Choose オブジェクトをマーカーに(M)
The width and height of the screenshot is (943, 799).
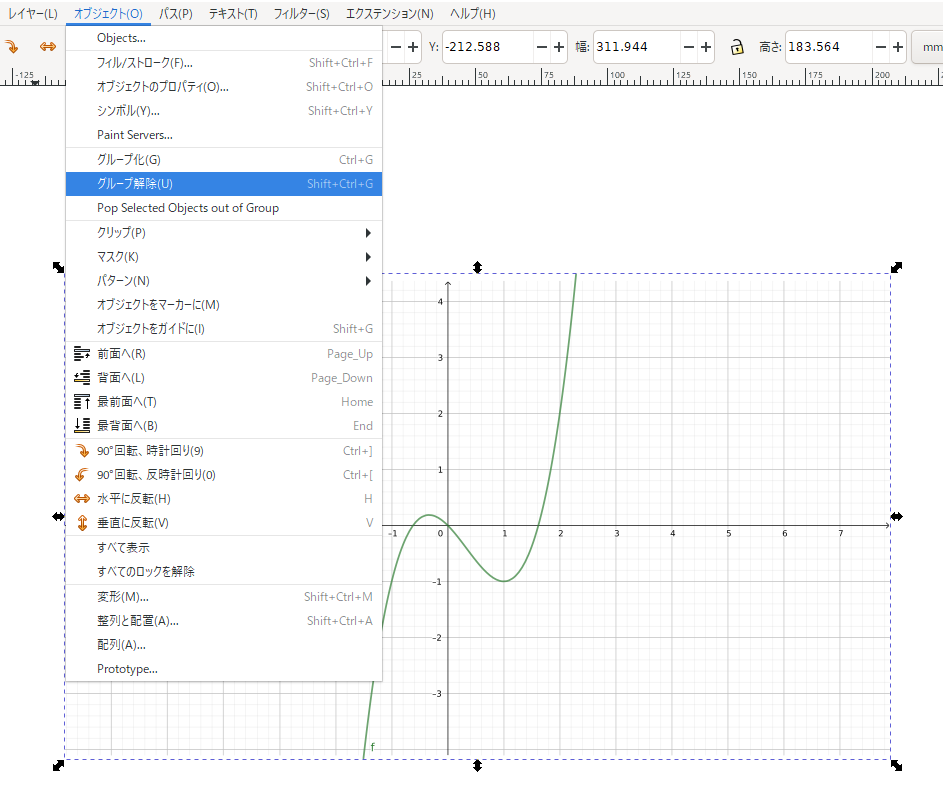point(224,305)
